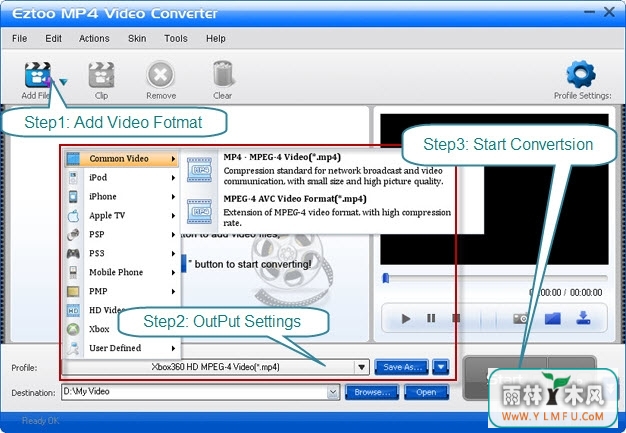Select the iPod profile category
The image size is (626, 433).
pyautogui.click(x=122, y=178)
